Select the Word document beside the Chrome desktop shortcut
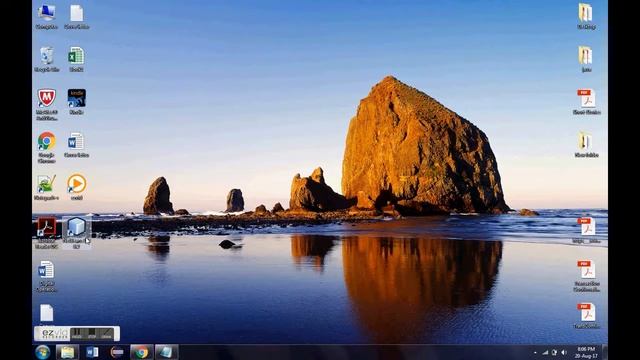Screen dimensions: 640x360 [76, 145]
